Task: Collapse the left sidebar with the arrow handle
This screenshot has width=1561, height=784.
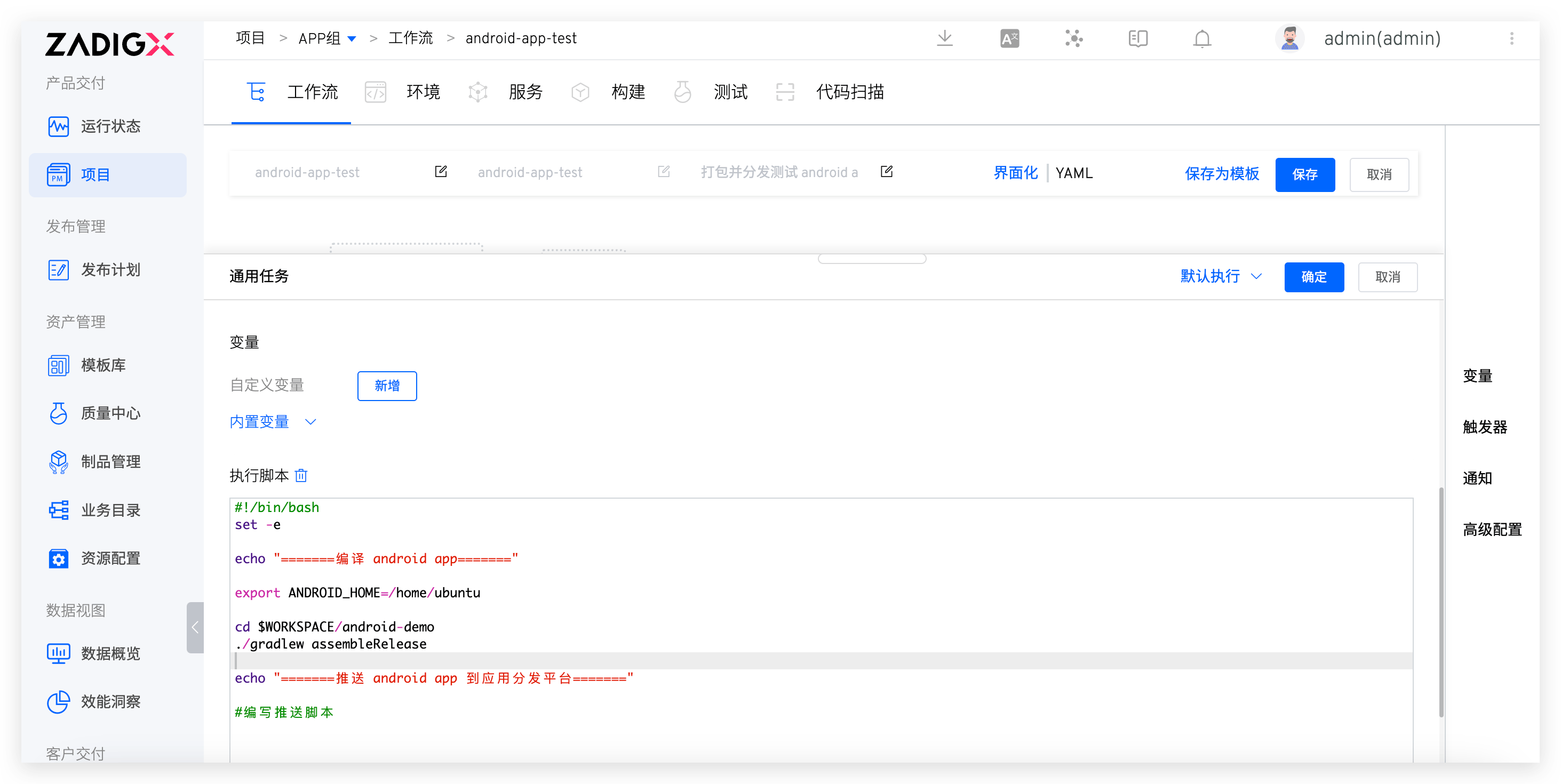Action: [195, 627]
